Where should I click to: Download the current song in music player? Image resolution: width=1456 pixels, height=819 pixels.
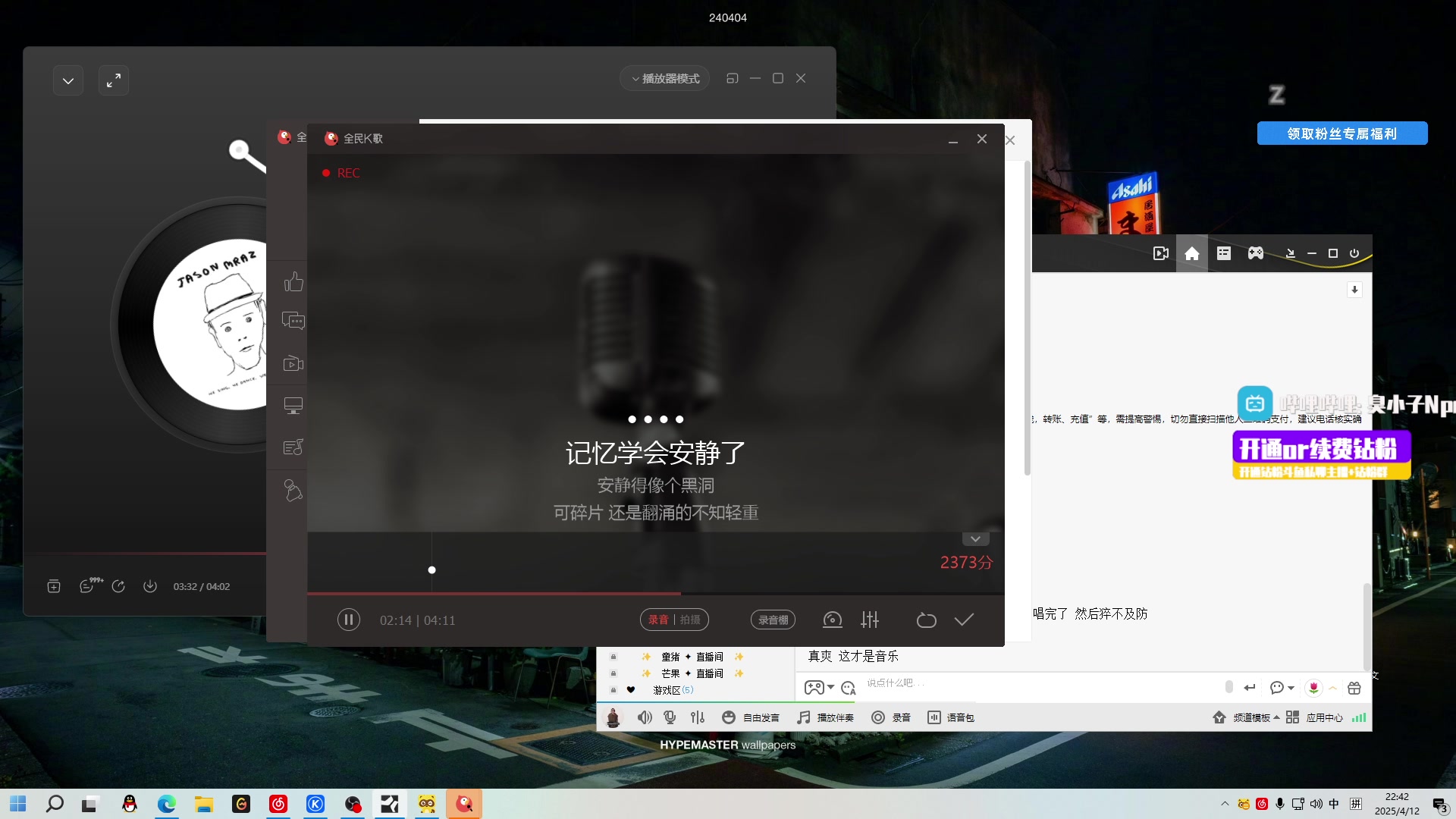(150, 586)
